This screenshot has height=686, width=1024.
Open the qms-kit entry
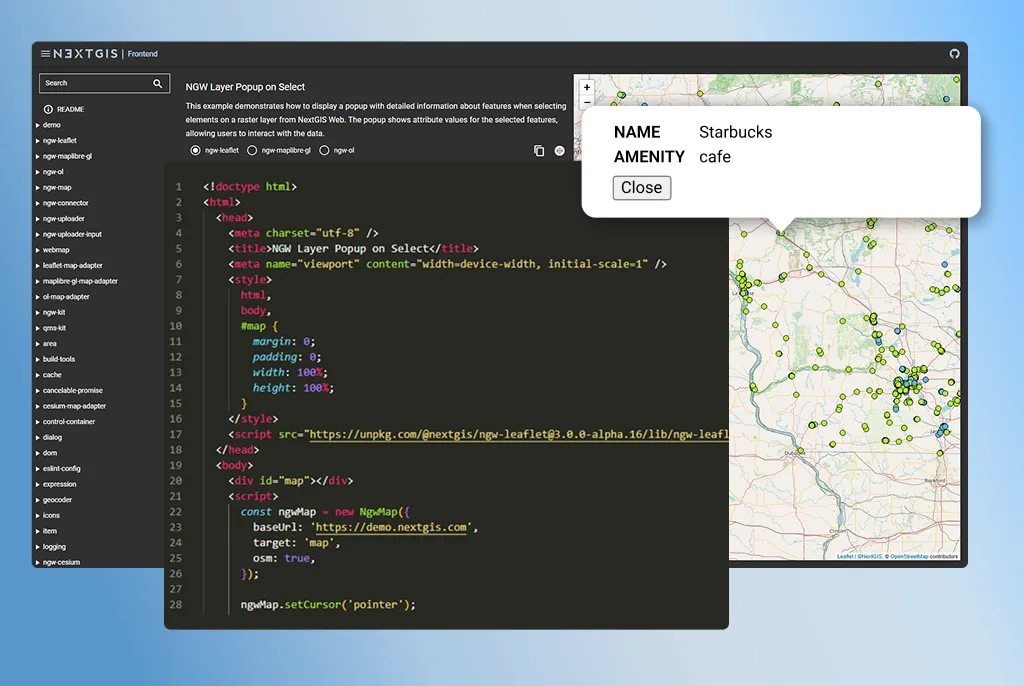[54, 329]
